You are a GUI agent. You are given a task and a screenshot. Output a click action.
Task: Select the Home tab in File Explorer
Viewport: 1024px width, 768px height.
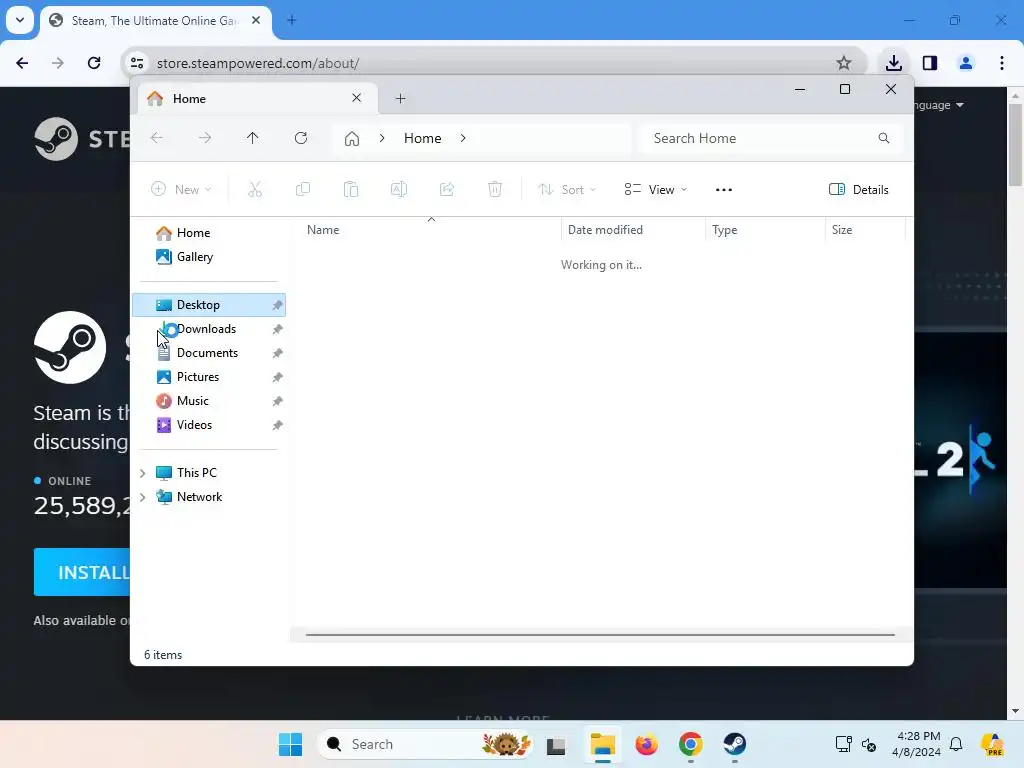coord(256,99)
